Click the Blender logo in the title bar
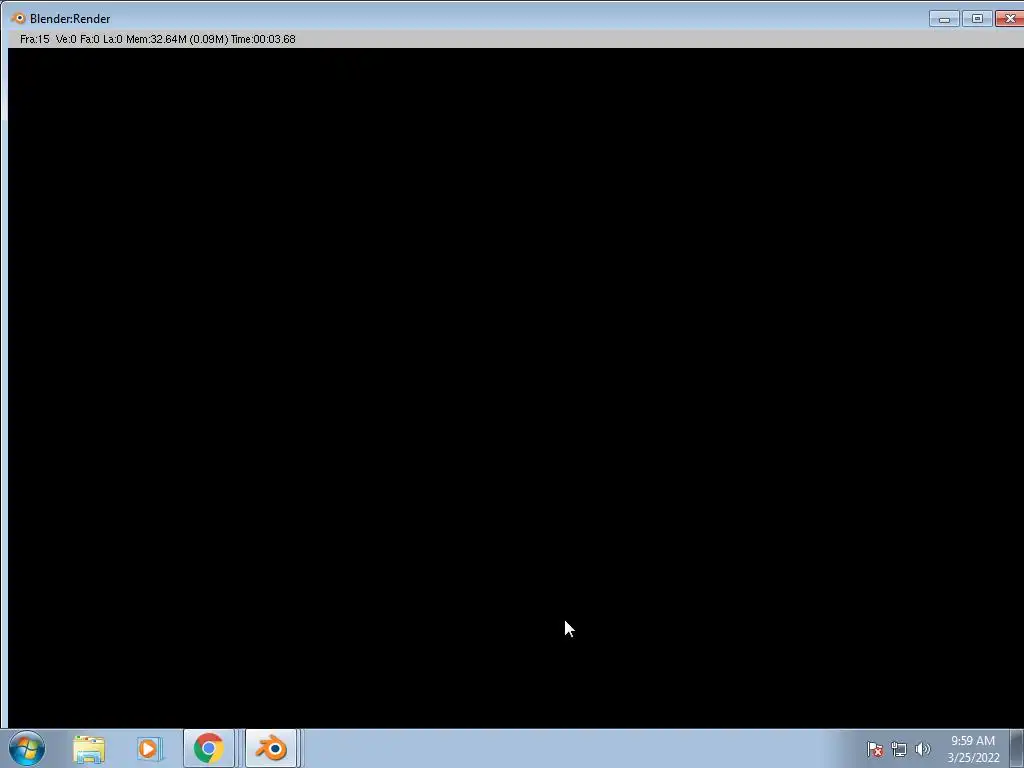 [18, 18]
